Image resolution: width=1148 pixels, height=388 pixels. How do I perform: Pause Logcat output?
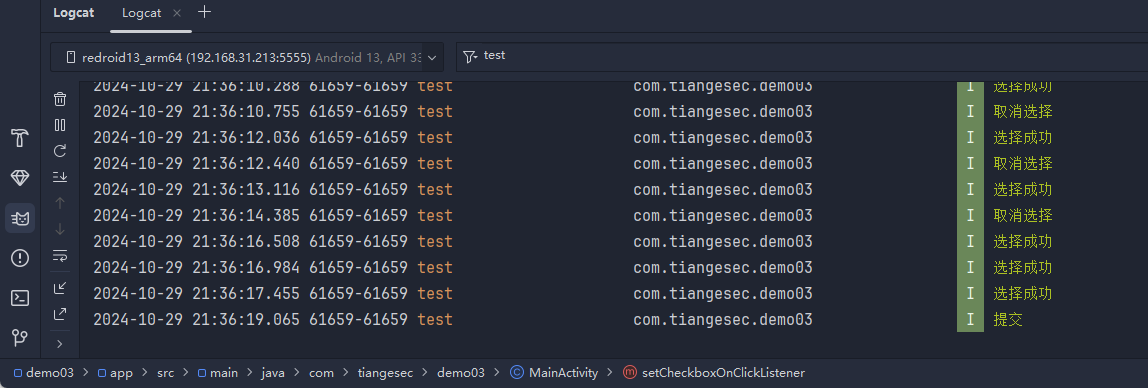coord(60,125)
